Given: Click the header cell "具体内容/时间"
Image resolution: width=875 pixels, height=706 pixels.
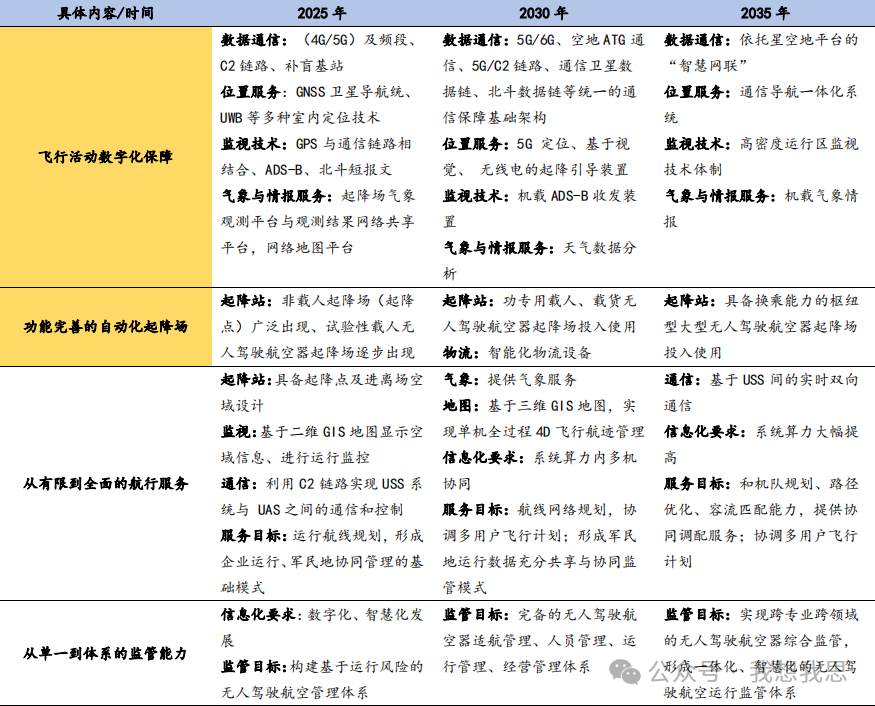Looking at the screenshot, I should (x=105, y=13).
